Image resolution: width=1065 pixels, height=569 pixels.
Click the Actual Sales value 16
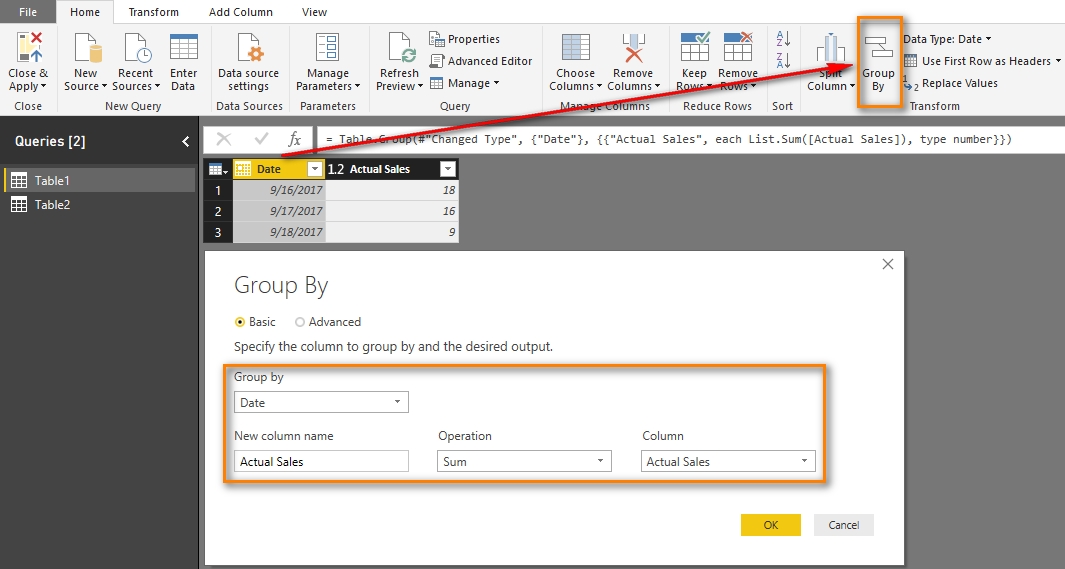click(392, 211)
